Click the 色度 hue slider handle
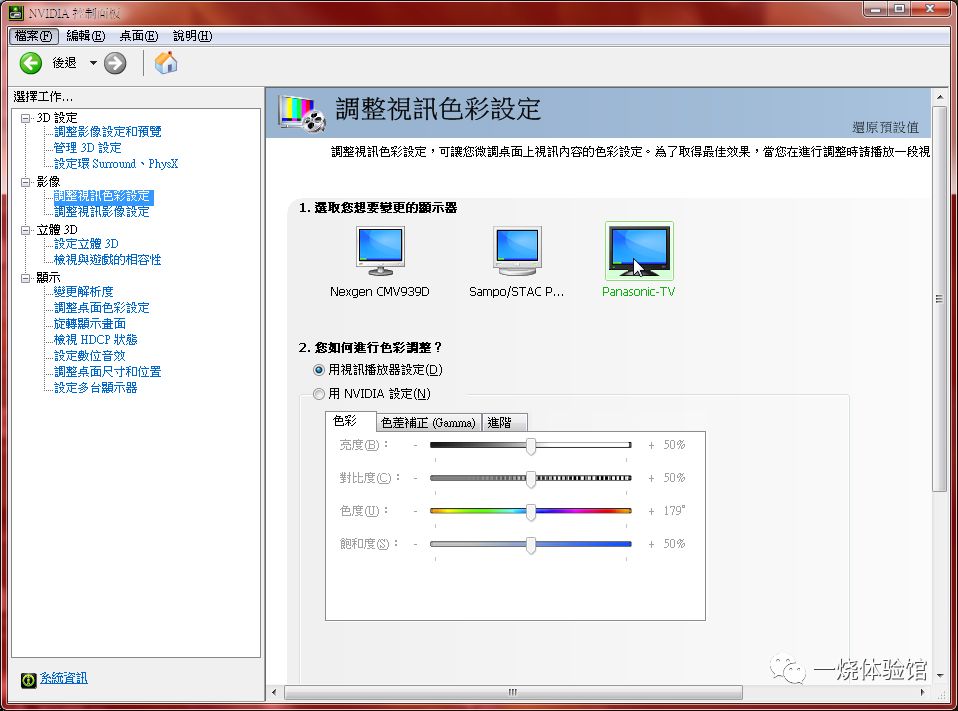 [531, 511]
